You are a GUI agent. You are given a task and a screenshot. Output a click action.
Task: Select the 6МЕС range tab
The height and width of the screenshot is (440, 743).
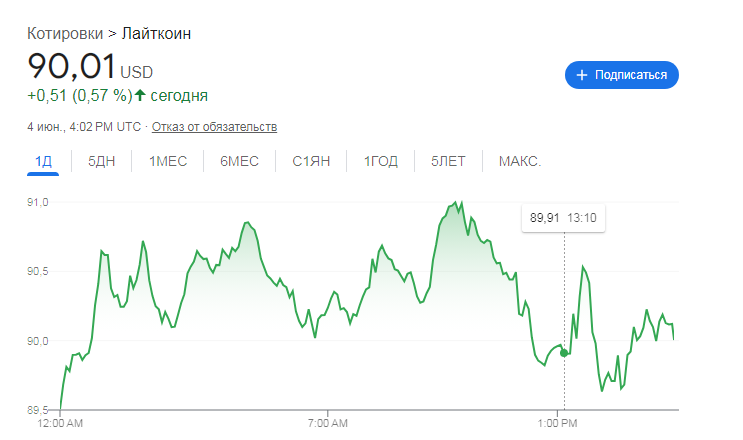tap(239, 162)
